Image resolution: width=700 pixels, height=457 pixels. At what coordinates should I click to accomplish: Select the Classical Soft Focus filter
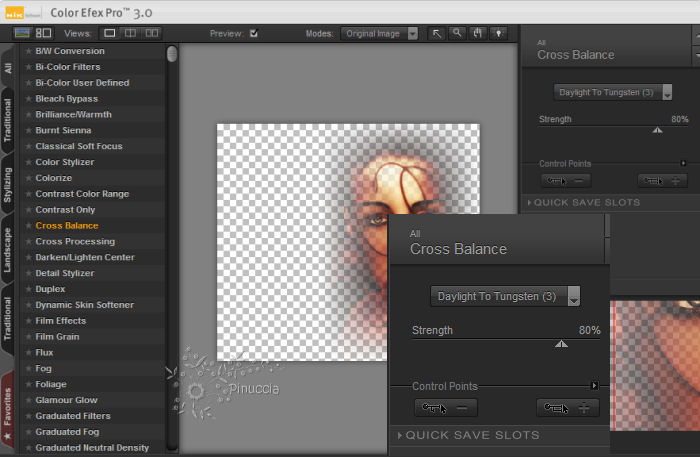79,146
